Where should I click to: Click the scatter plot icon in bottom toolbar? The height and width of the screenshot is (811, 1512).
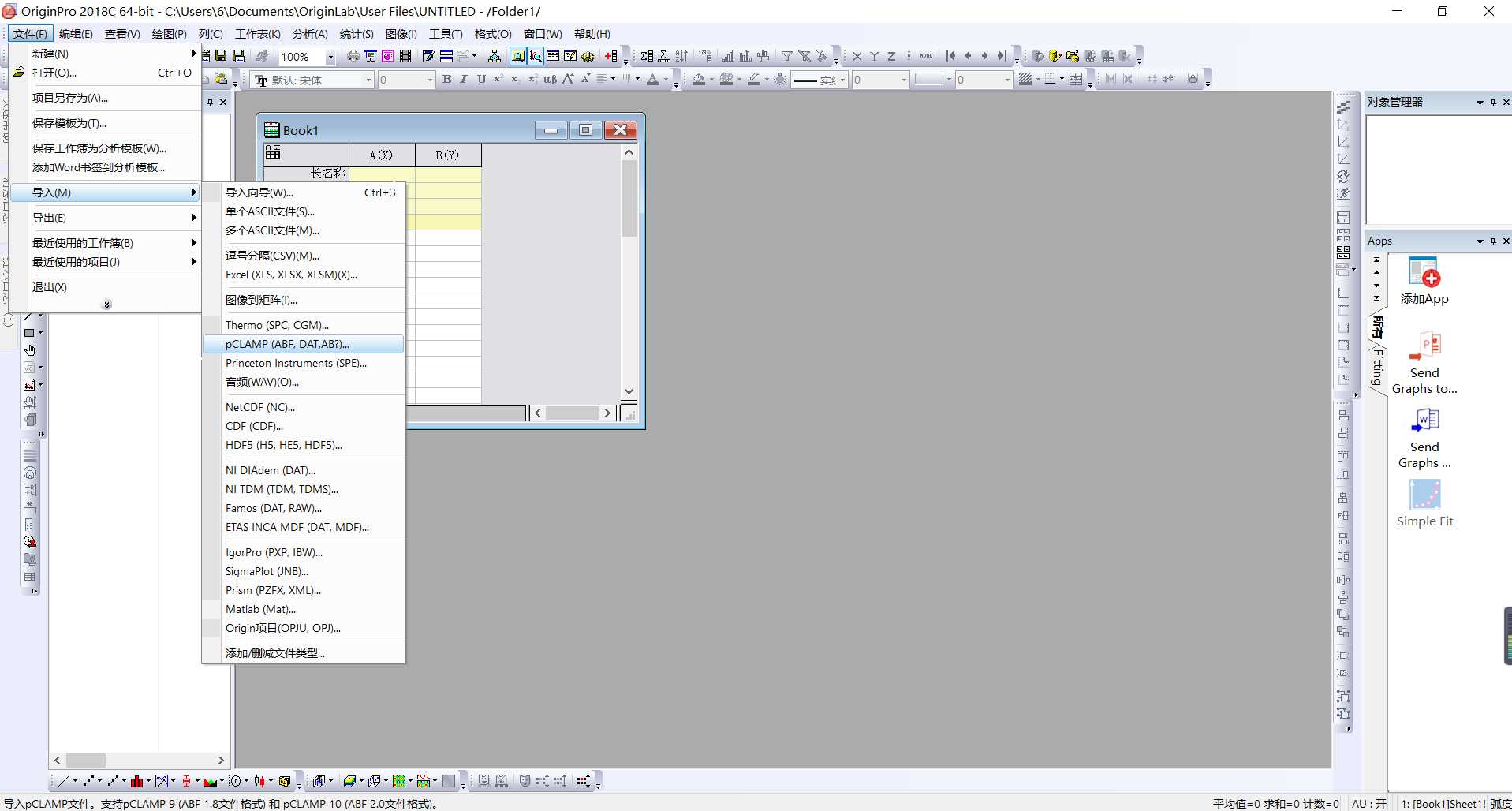(88, 781)
